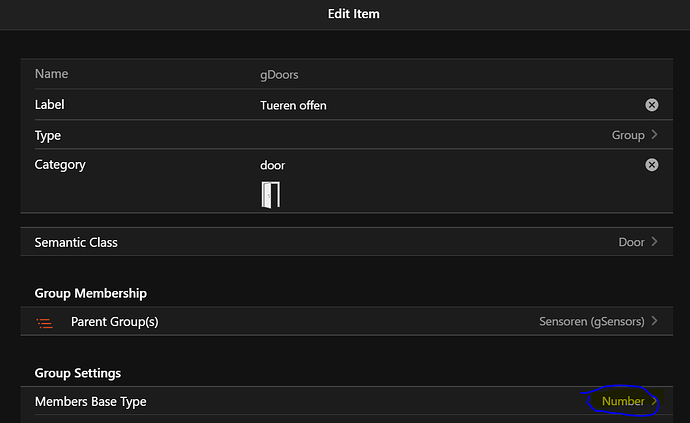Click the Group Settings section header

78,373
